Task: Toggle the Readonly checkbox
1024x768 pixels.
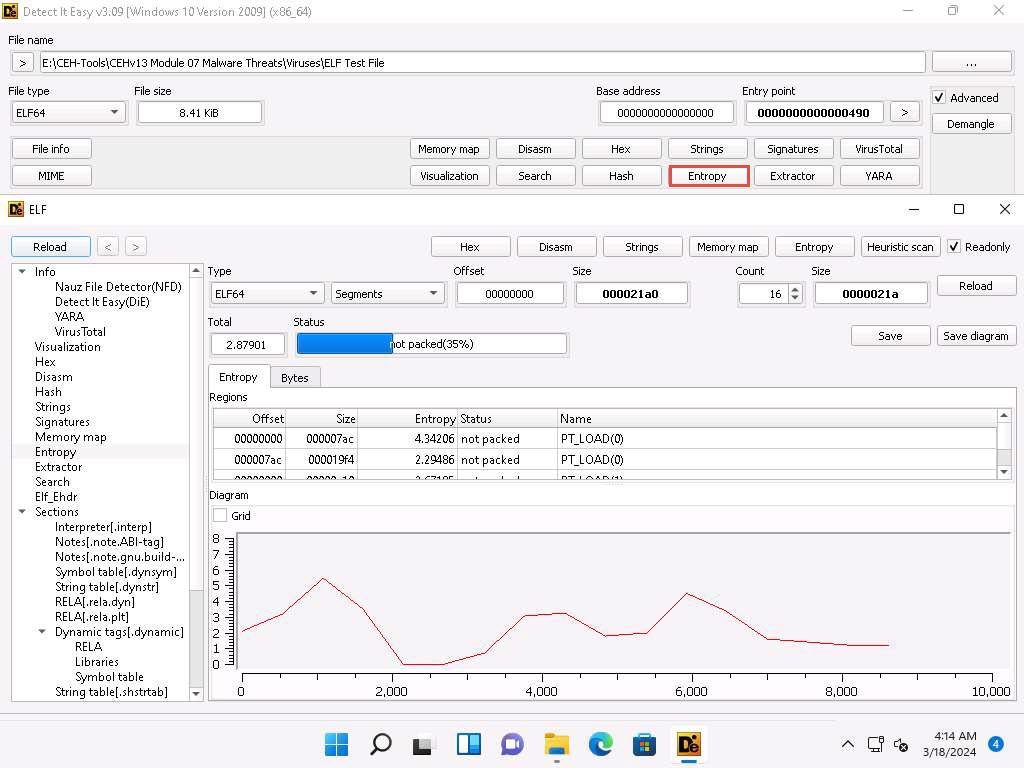Action: click(x=954, y=247)
